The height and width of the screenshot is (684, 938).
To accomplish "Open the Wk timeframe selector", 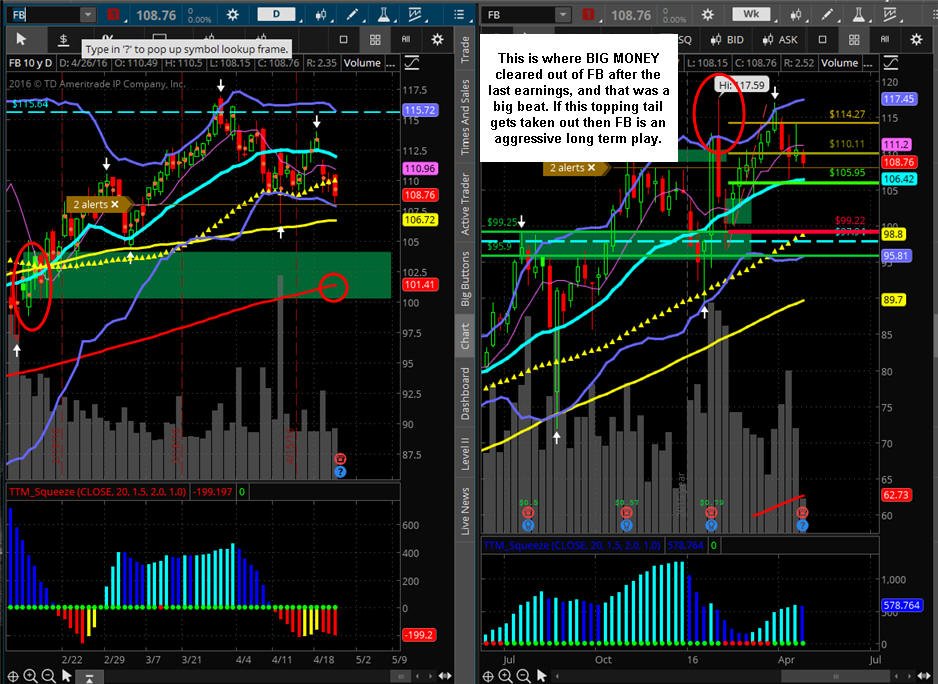I will (751, 14).
